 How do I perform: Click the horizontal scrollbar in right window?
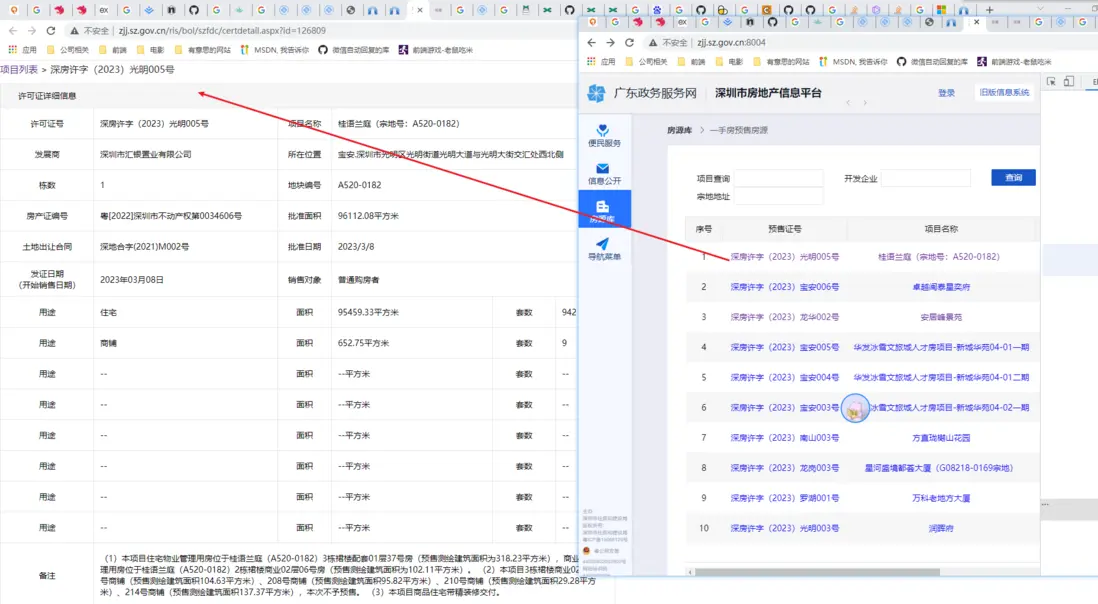click(816, 572)
